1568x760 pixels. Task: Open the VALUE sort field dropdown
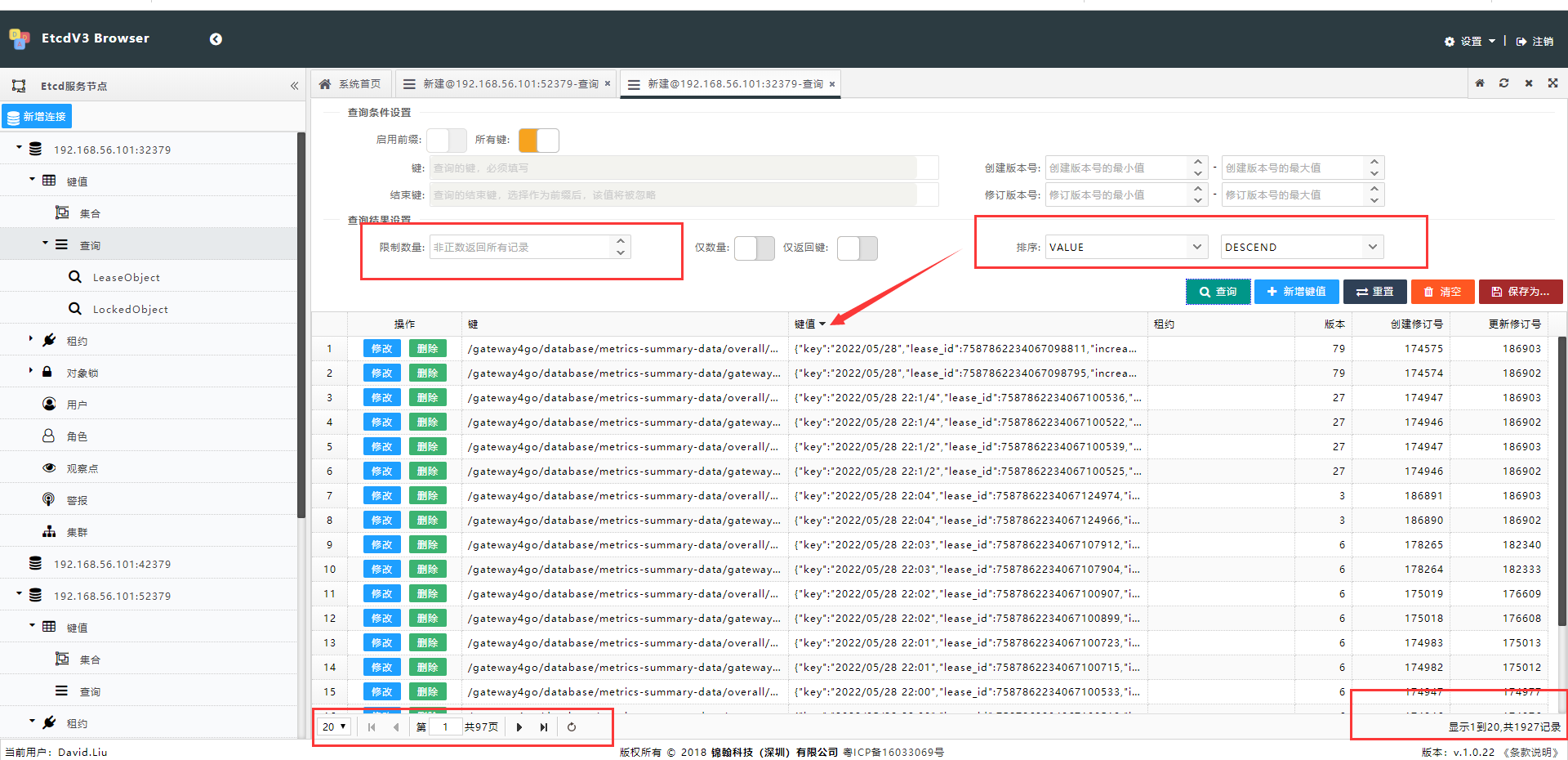pyautogui.click(x=1196, y=247)
